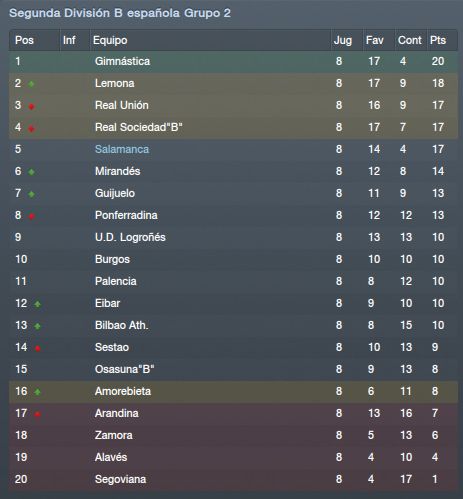This screenshot has width=463, height=499.
Task: Select the Segoviana row
Action: coord(233,479)
